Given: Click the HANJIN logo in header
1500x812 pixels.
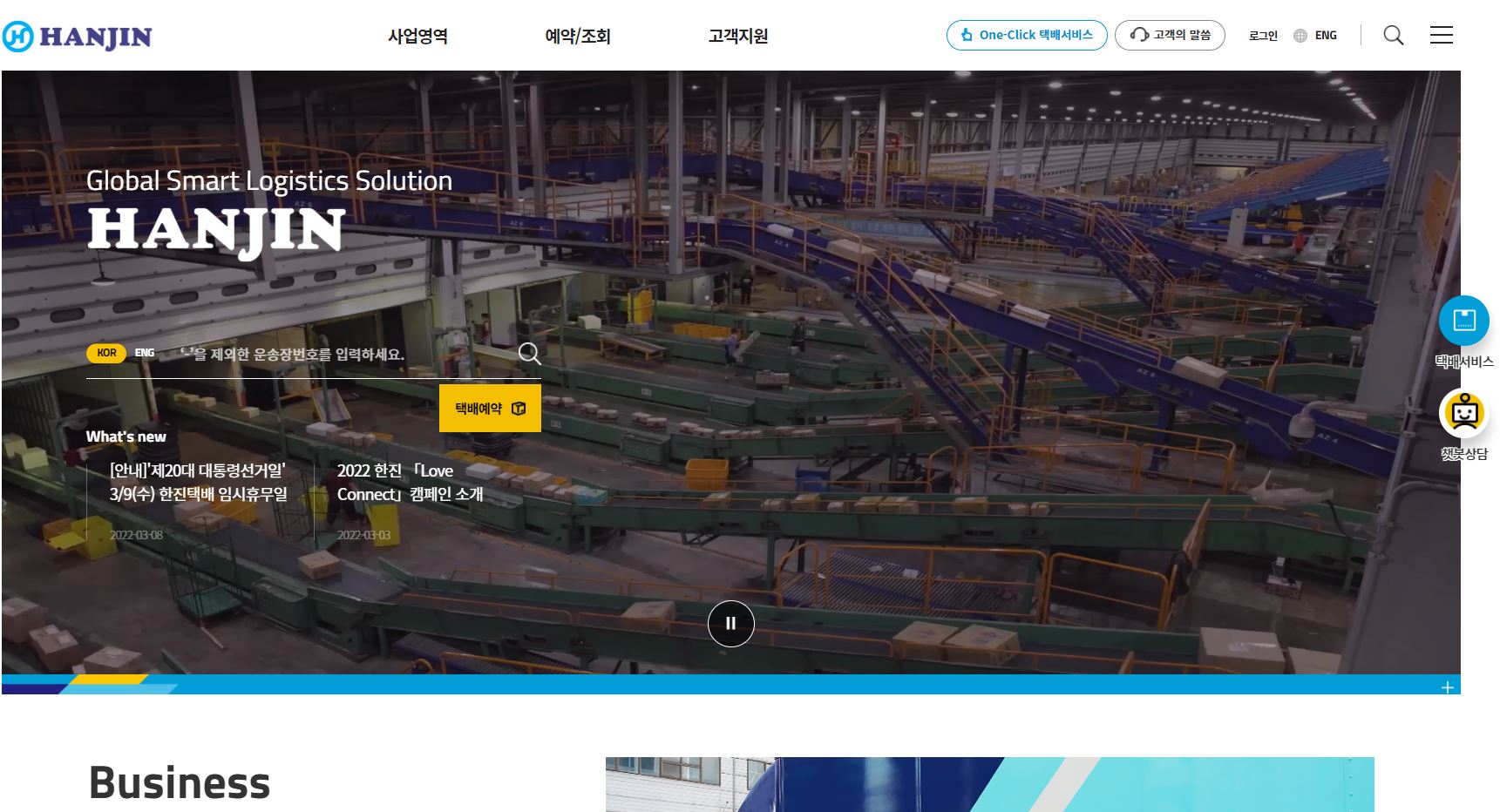Looking at the screenshot, I should point(77,36).
